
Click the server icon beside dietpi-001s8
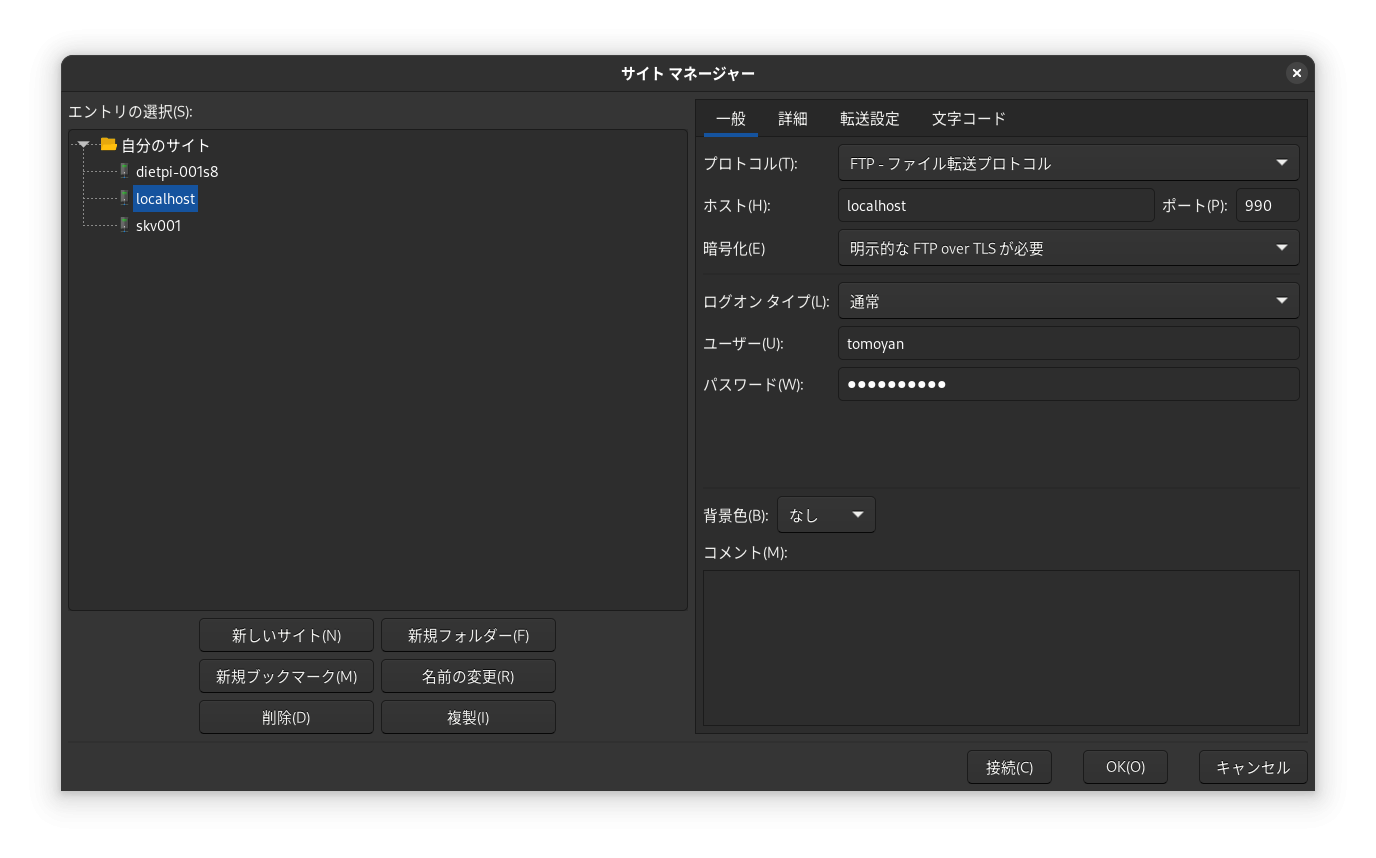coord(124,171)
